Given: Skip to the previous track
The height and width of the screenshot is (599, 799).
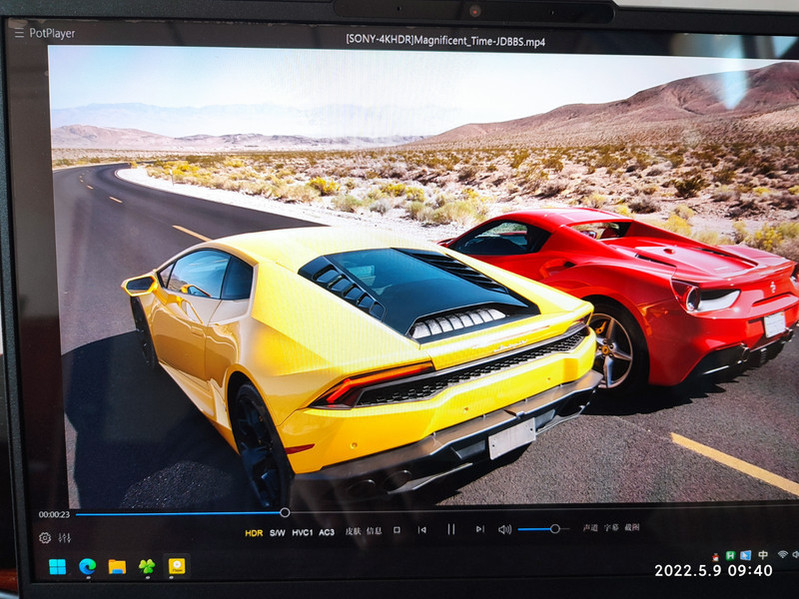Looking at the screenshot, I should pos(422,529).
